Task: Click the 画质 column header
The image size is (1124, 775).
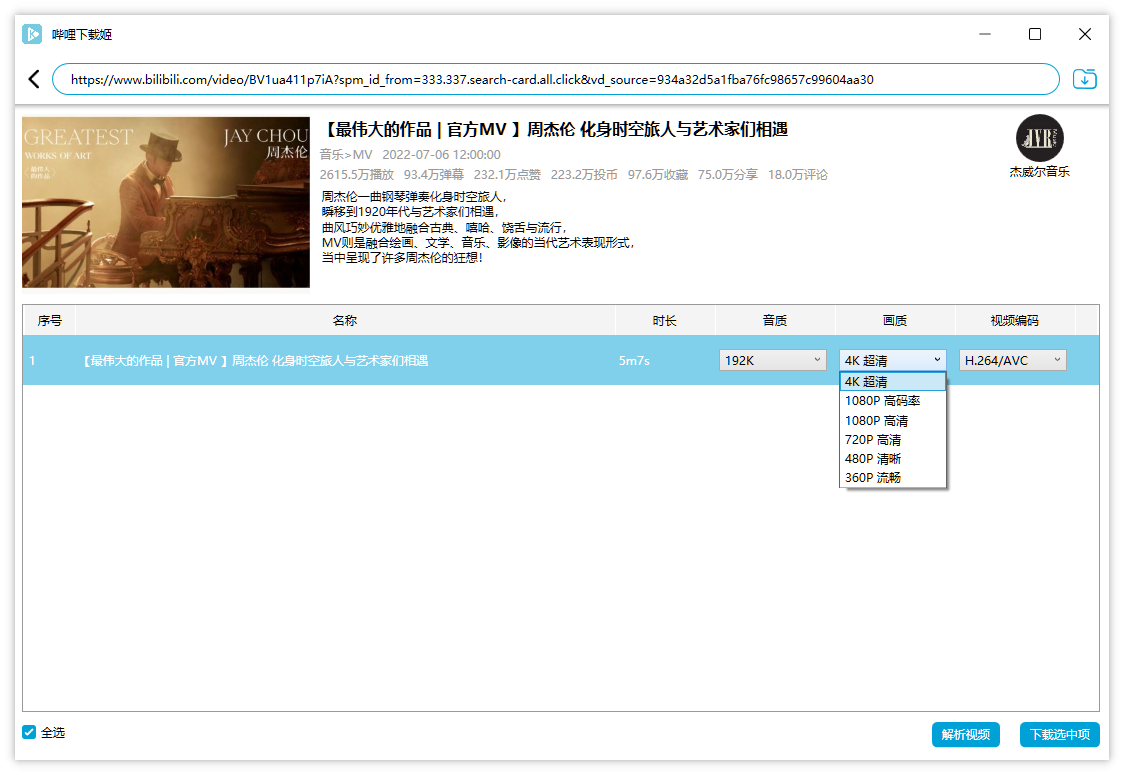Action: coord(895,320)
